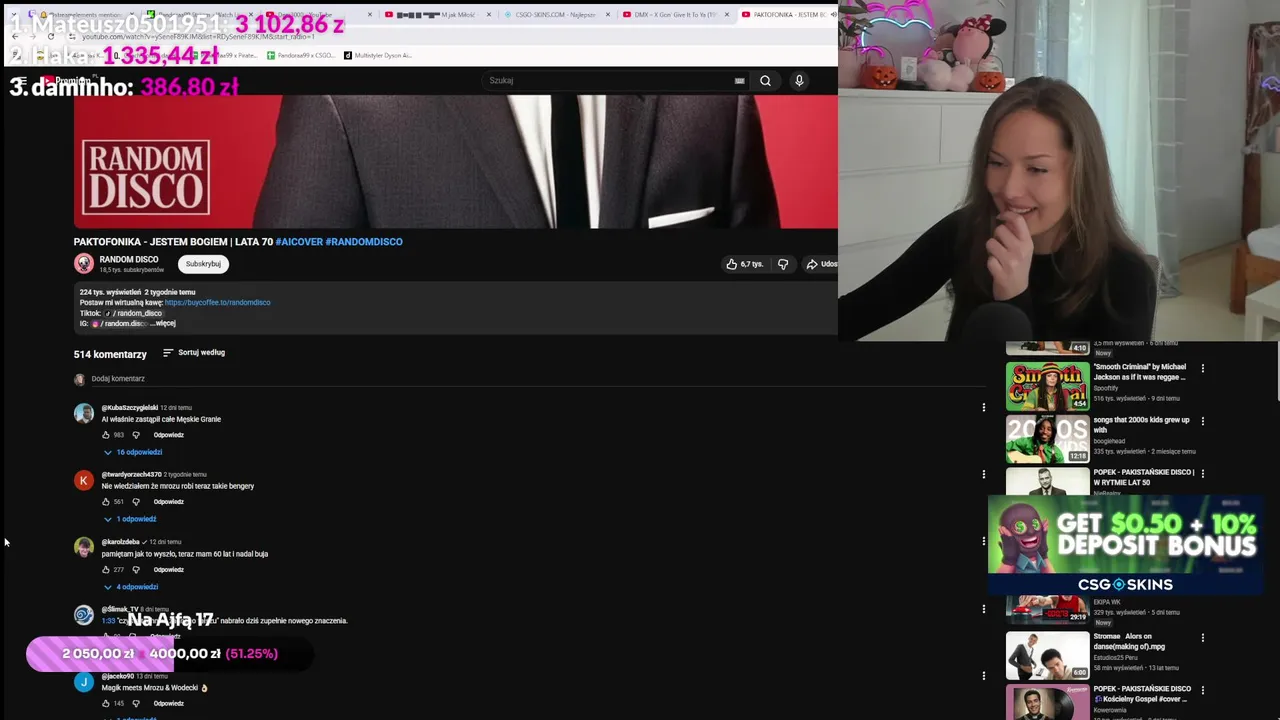Open the RANDOM DISCO channel name
Screen dimensions: 1280x720
129,259
